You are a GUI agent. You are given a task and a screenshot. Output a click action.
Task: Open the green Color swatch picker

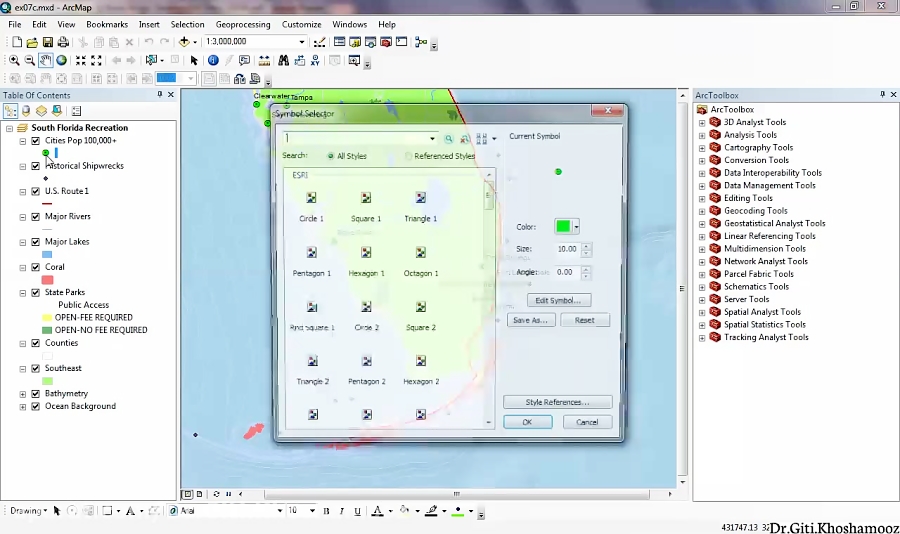pos(567,226)
